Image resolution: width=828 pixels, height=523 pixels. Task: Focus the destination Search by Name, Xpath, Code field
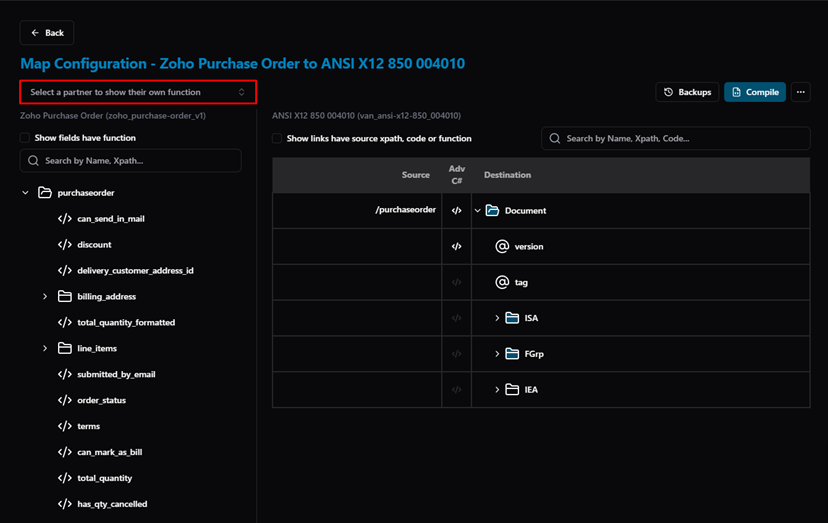tap(675, 138)
